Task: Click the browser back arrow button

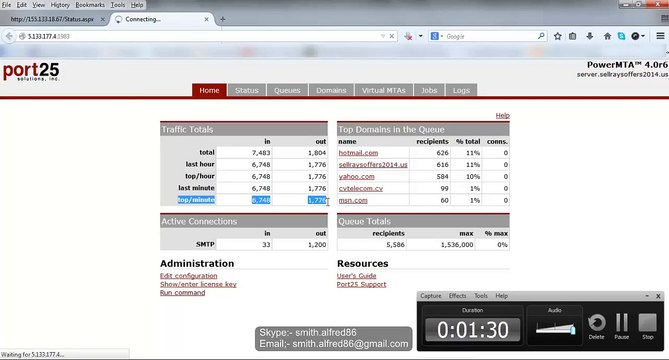Action: [9, 36]
